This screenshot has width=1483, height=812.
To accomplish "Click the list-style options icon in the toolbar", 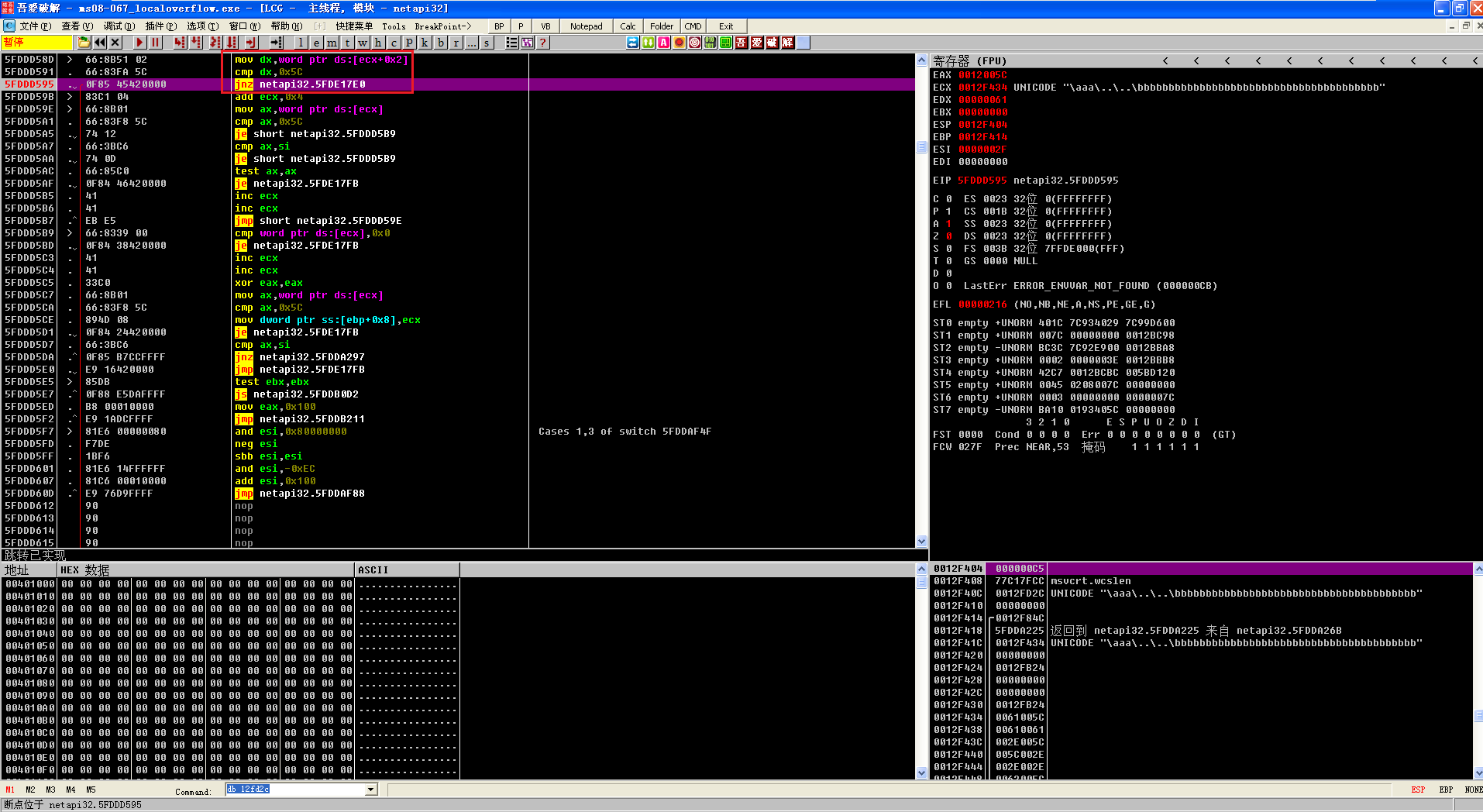I will [x=512, y=43].
